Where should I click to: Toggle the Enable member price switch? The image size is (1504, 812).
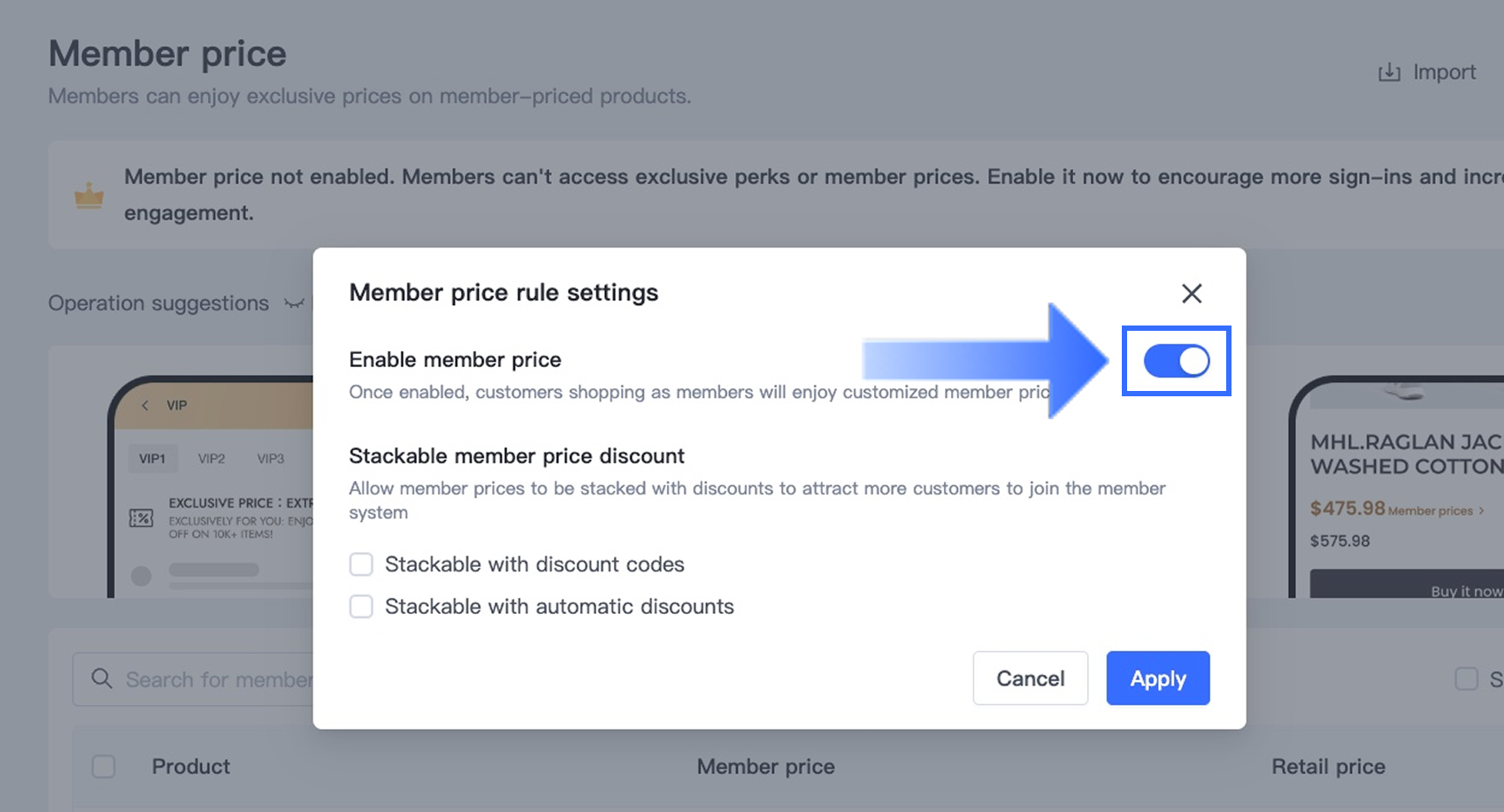pyautogui.click(x=1176, y=361)
